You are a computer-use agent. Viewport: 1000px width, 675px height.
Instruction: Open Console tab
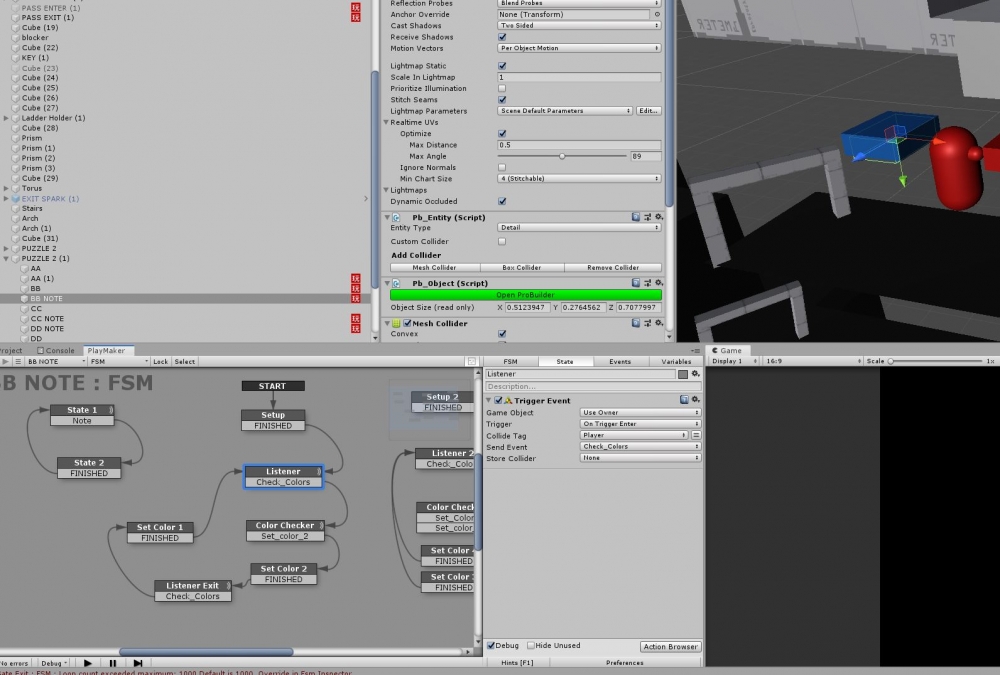coord(56,350)
